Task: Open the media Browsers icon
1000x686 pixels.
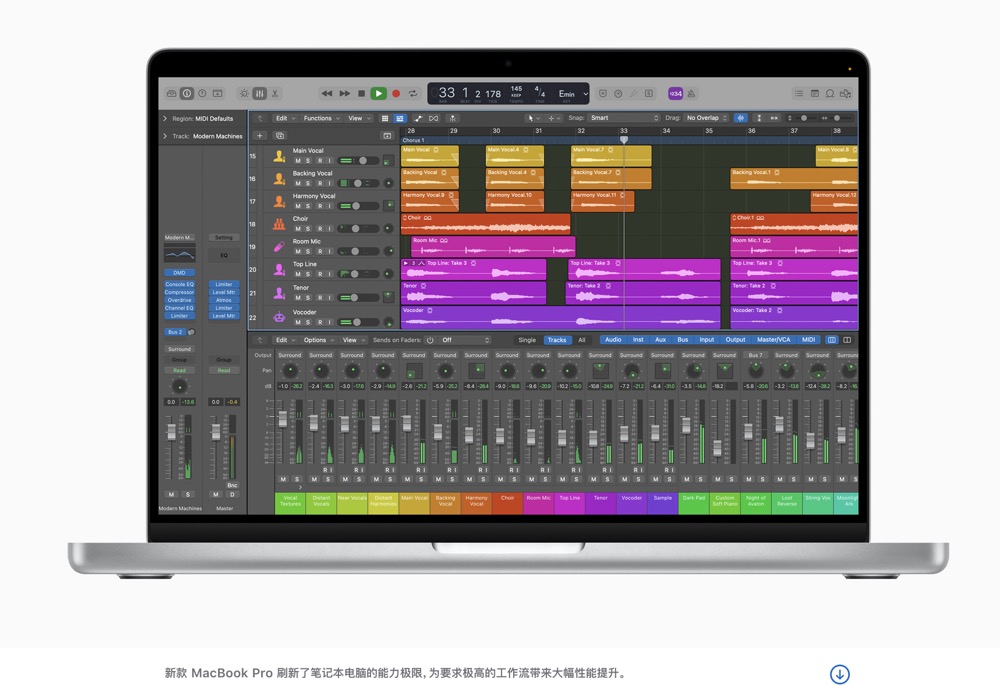Action: [x=846, y=94]
